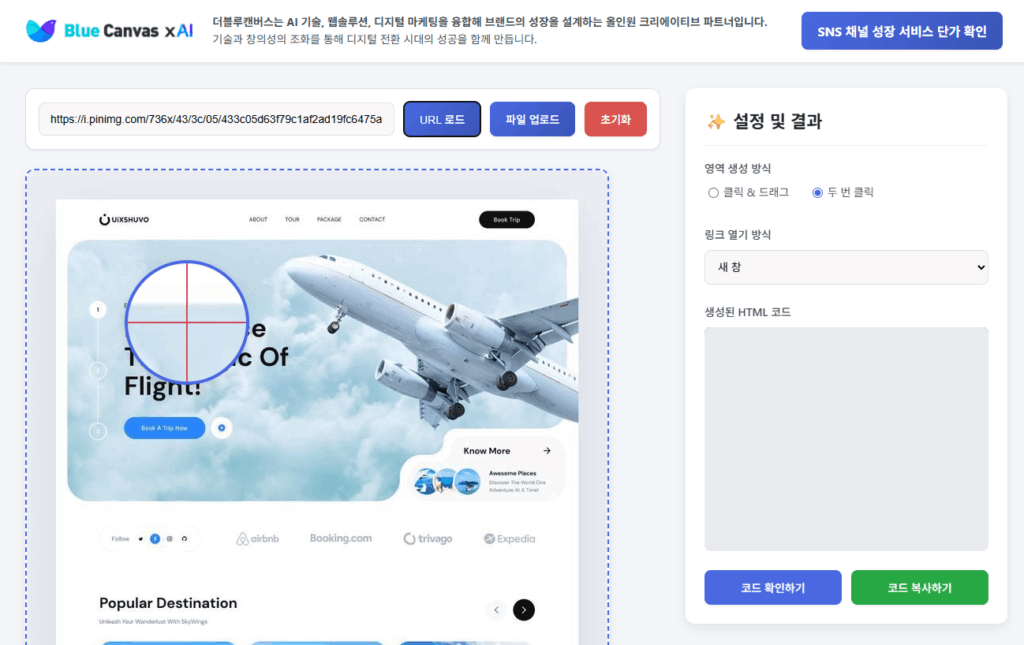Click the green 코드 복사하기 button

(920, 588)
